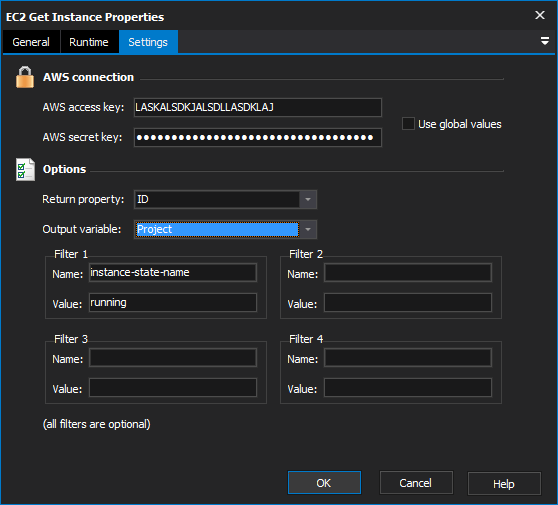The image size is (558, 505).
Task: Confirm with the OK button
Action: (324, 483)
